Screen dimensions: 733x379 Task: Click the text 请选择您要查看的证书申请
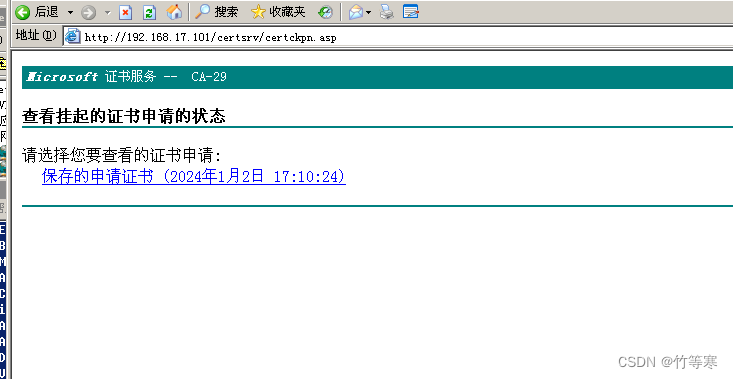click(122, 155)
